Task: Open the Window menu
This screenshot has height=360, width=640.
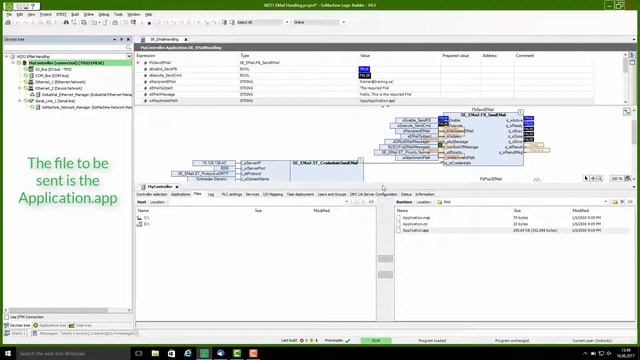Action: tap(133, 14)
